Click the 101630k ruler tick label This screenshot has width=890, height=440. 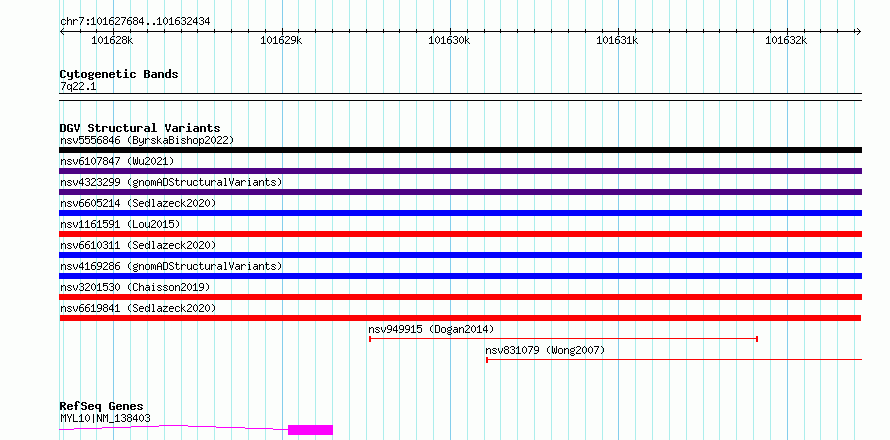coord(450,40)
